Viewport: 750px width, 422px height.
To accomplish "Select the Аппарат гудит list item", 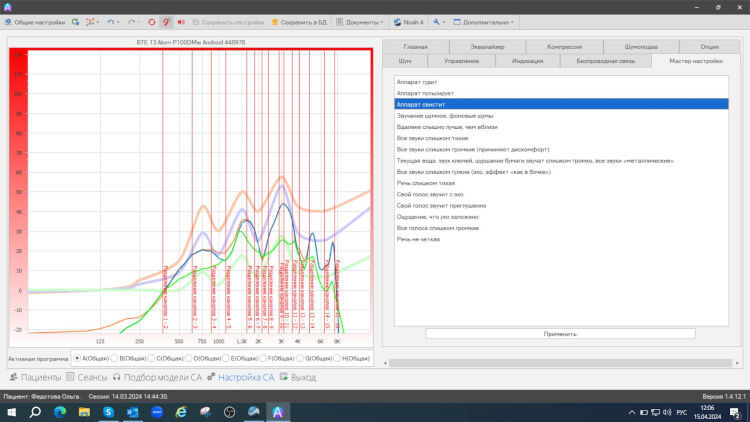I will click(x=561, y=82).
